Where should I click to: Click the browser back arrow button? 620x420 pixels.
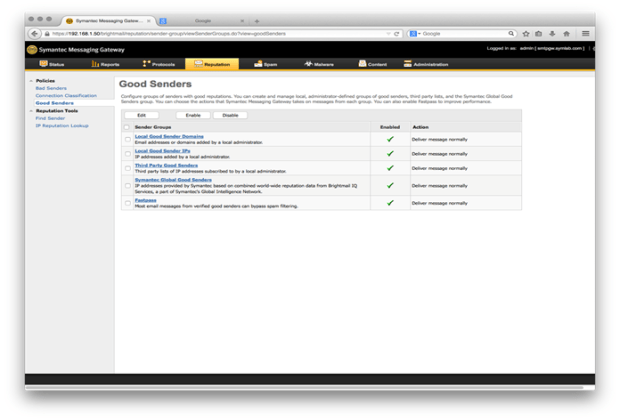(35, 34)
